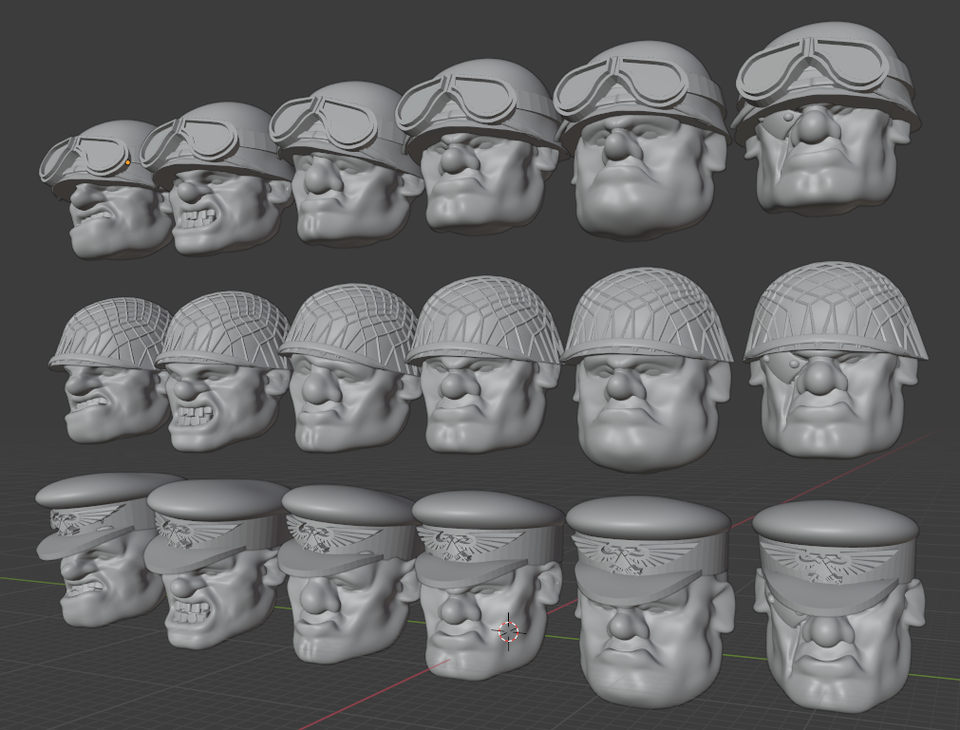960x730 pixels.
Task: Select the eye-patch head wearing netted helmet
Action: pos(836,361)
